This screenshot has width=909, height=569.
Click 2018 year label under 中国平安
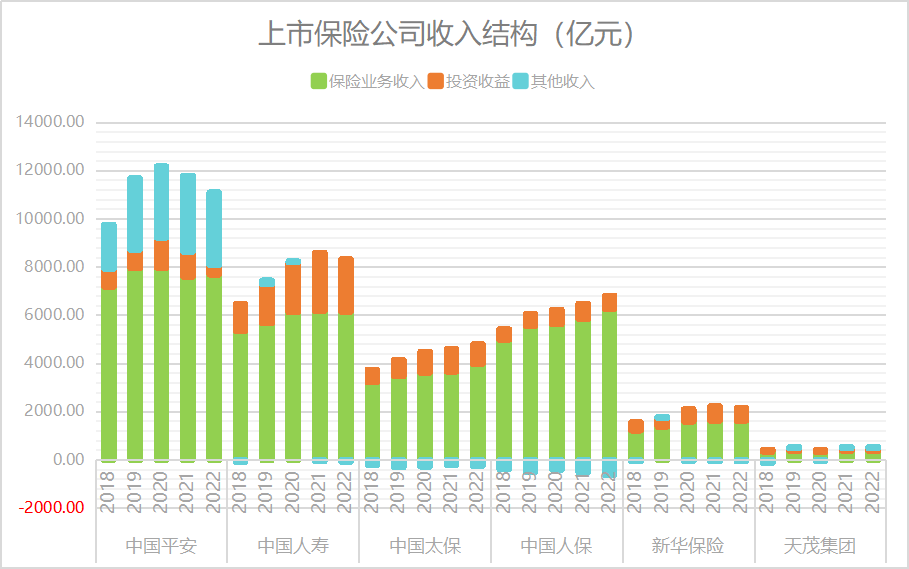click(108, 492)
